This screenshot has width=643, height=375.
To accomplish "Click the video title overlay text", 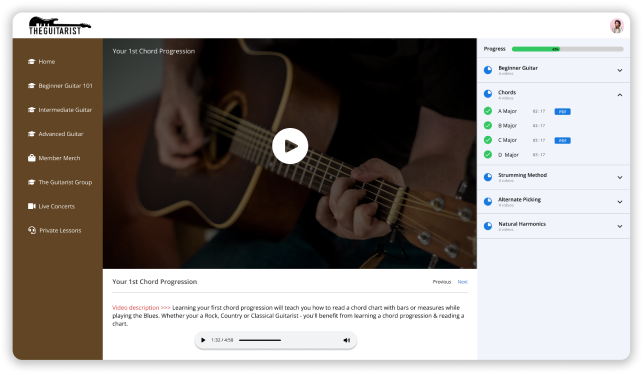I will [x=153, y=51].
